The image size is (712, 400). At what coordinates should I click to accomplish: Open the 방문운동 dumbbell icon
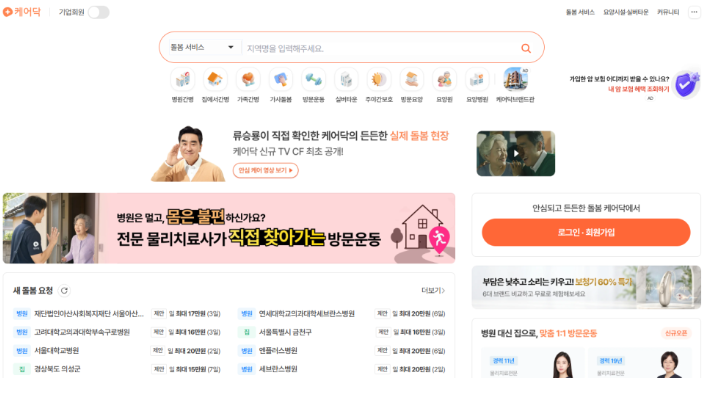(x=313, y=79)
